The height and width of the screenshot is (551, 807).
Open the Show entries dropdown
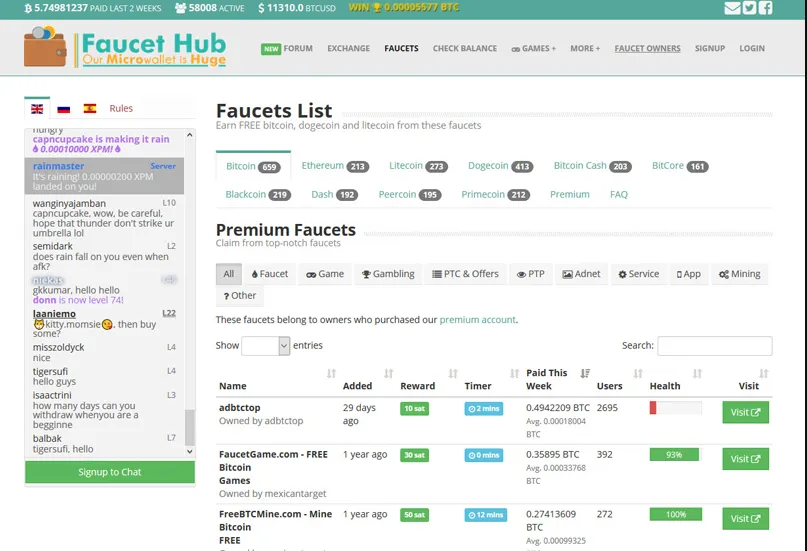click(x=266, y=346)
